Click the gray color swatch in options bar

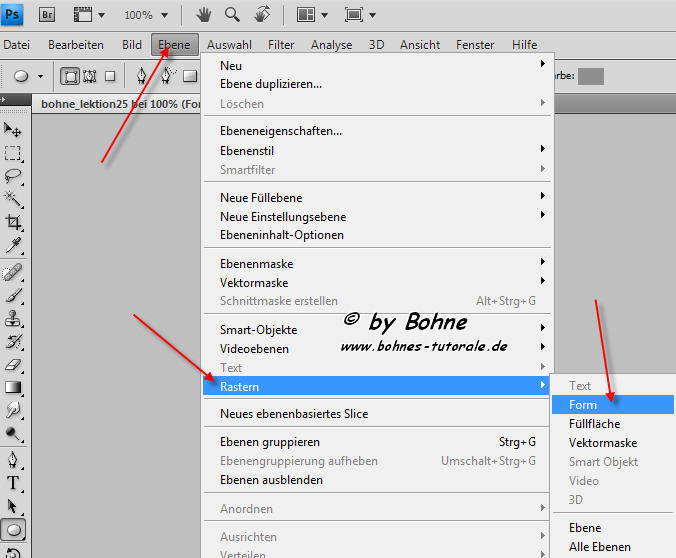(591, 76)
